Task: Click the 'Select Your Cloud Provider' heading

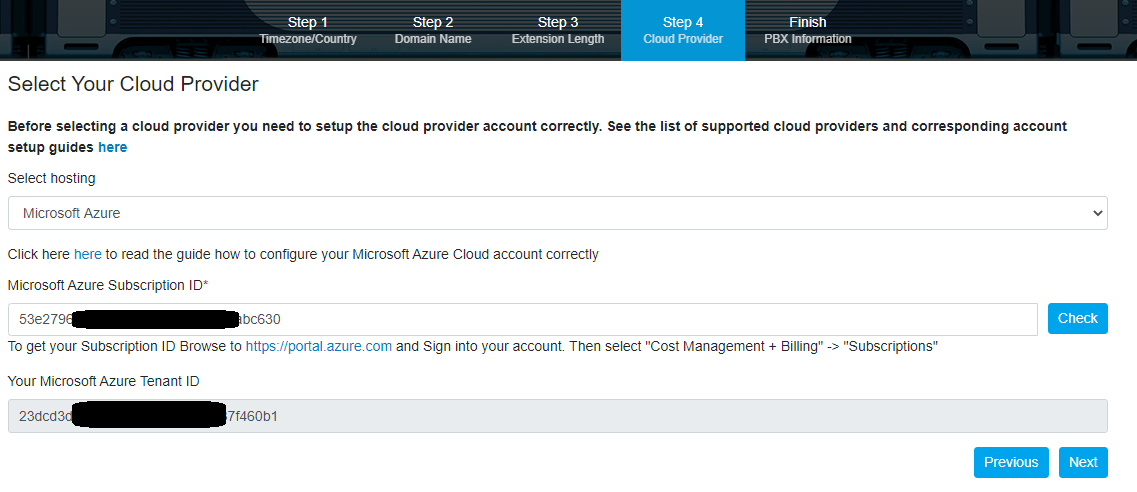Action: tap(133, 84)
